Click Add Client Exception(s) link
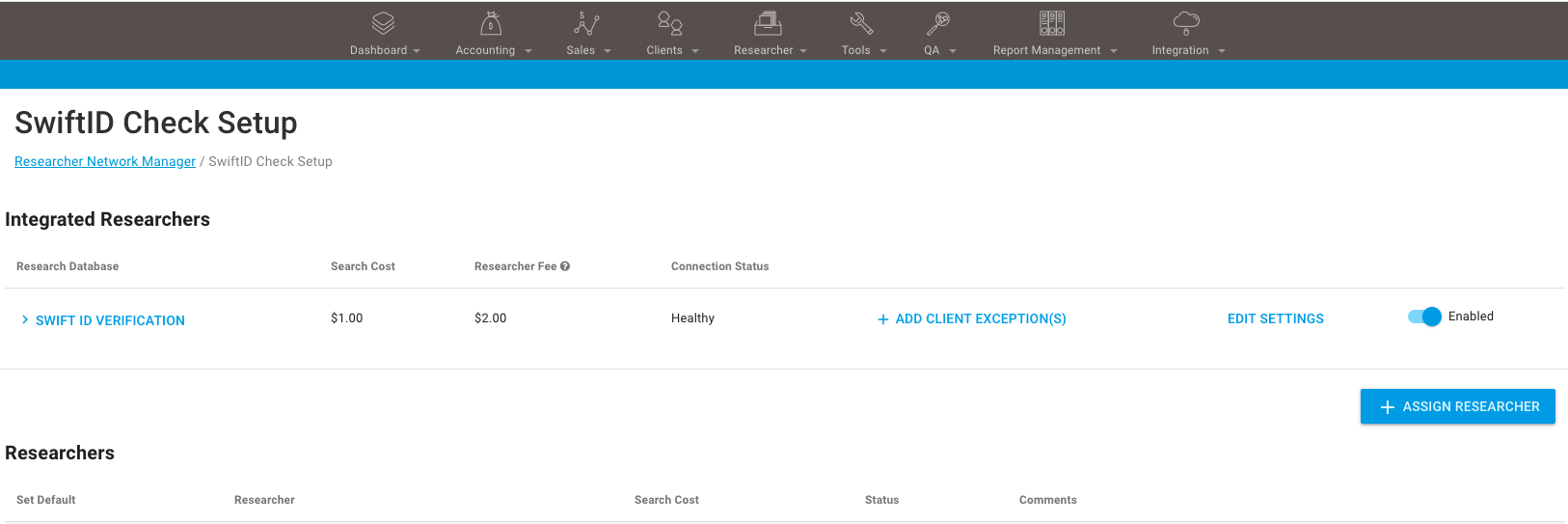The height and width of the screenshot is (524, 1568). pos(981,318)
